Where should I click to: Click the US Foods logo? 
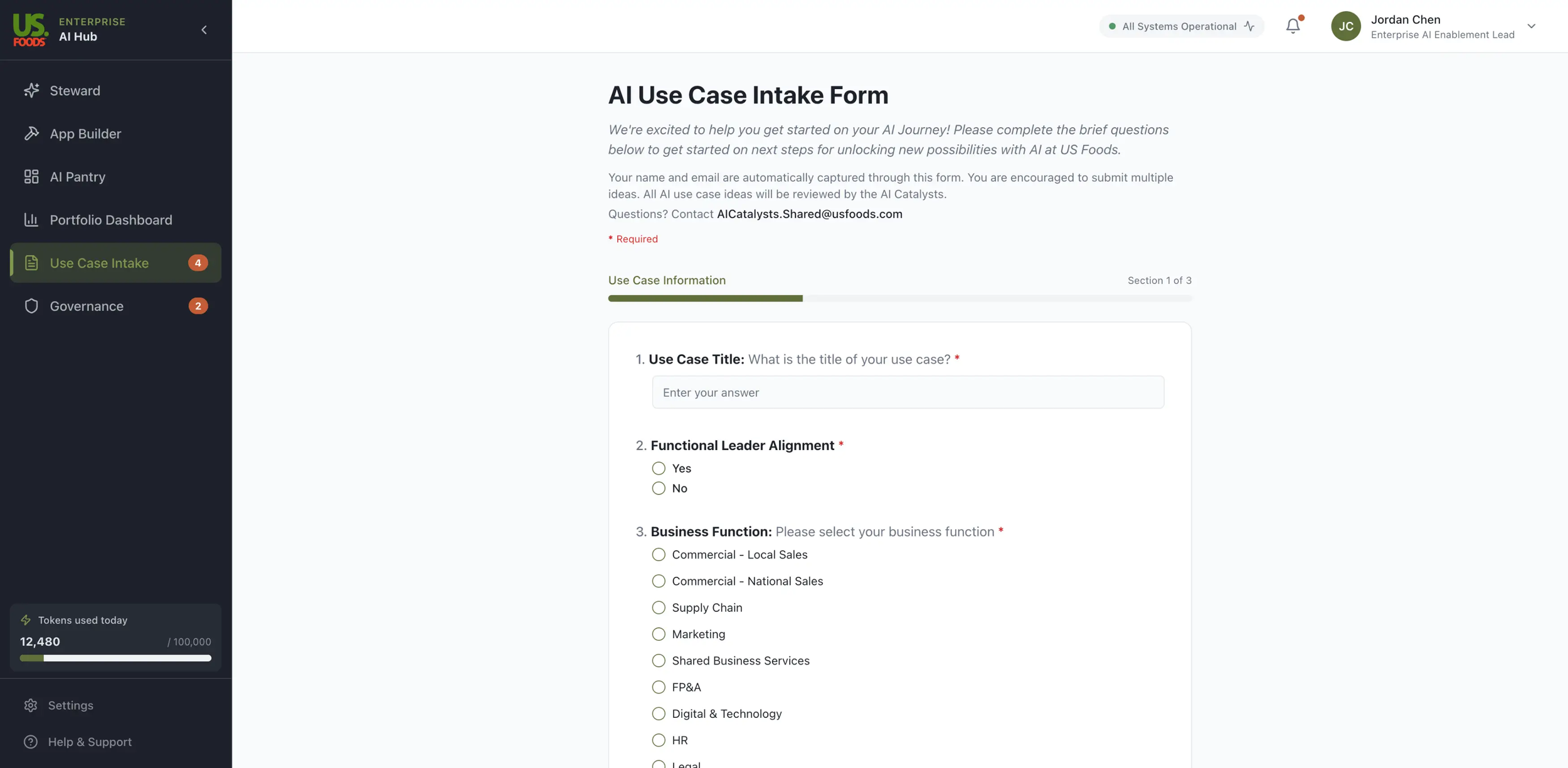pos(30,29)
